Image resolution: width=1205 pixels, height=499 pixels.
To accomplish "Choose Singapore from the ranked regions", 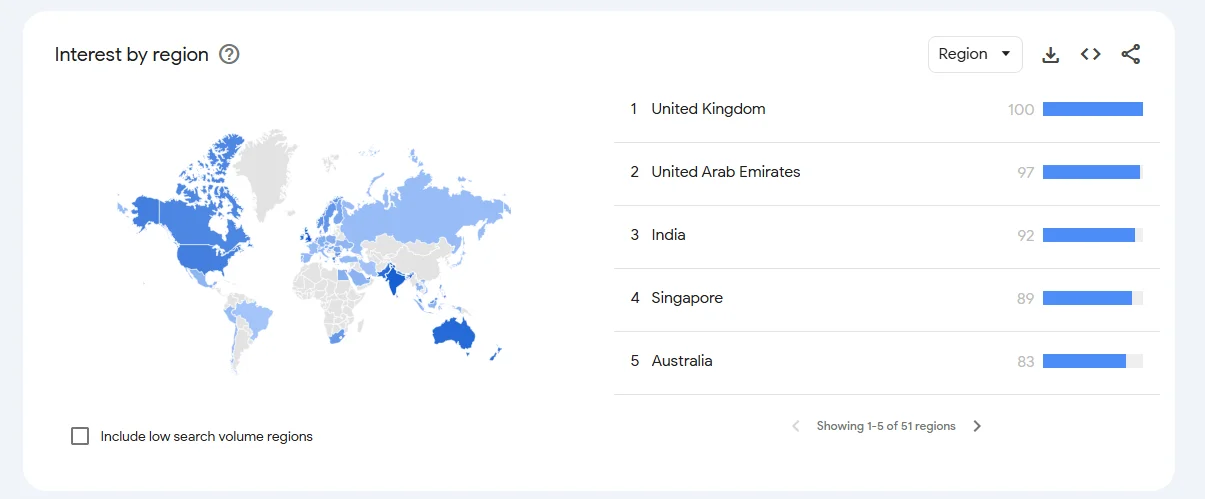I will click(x=686, y=298).
